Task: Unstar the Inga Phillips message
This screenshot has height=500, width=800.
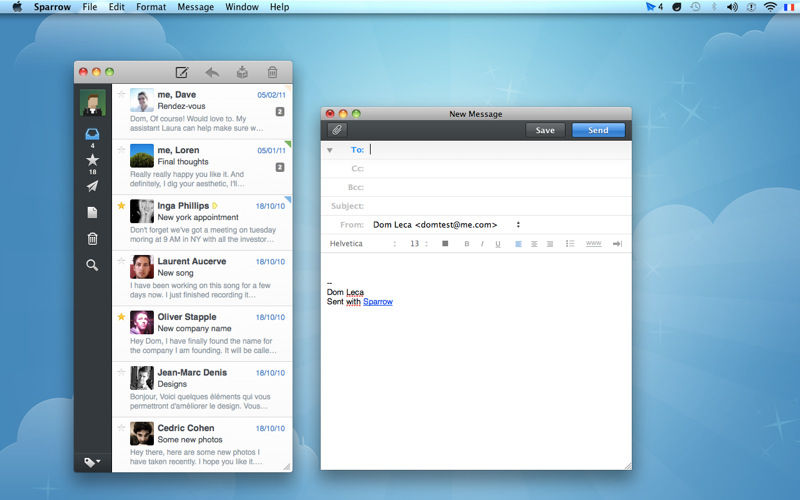Action: pos(121,206)
